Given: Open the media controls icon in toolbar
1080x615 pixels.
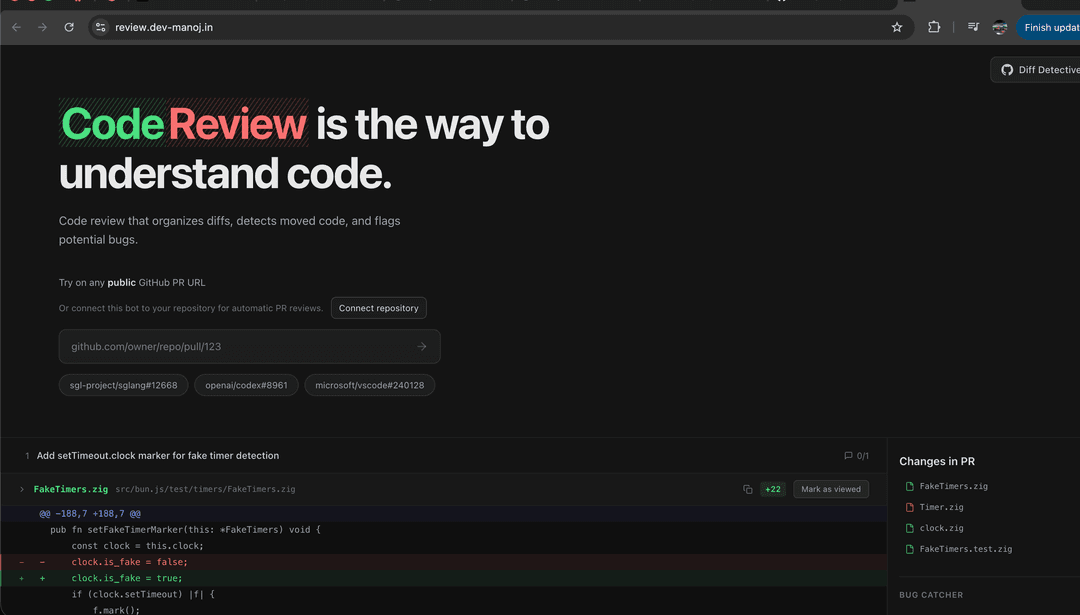Looking at the screenshot, I should tap(973, 28).
